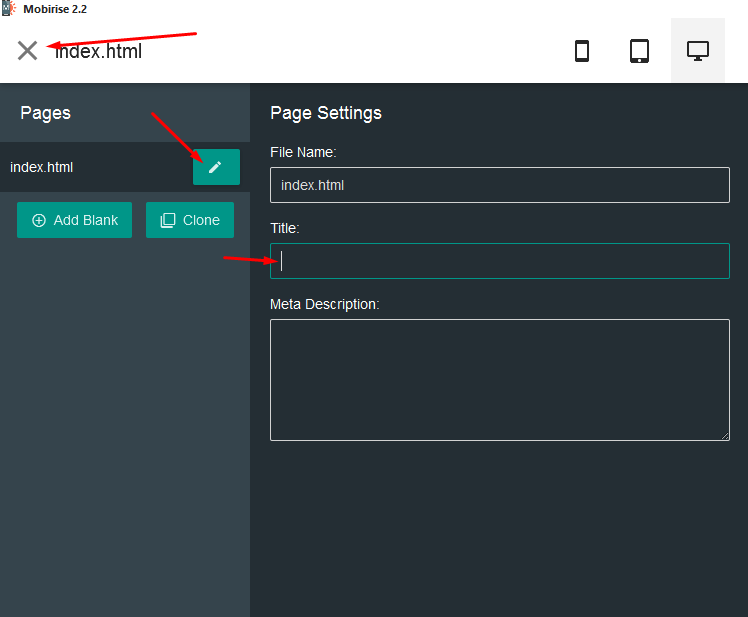
Task: Click the Pages panel heading
Action: [x=45, y=113]
